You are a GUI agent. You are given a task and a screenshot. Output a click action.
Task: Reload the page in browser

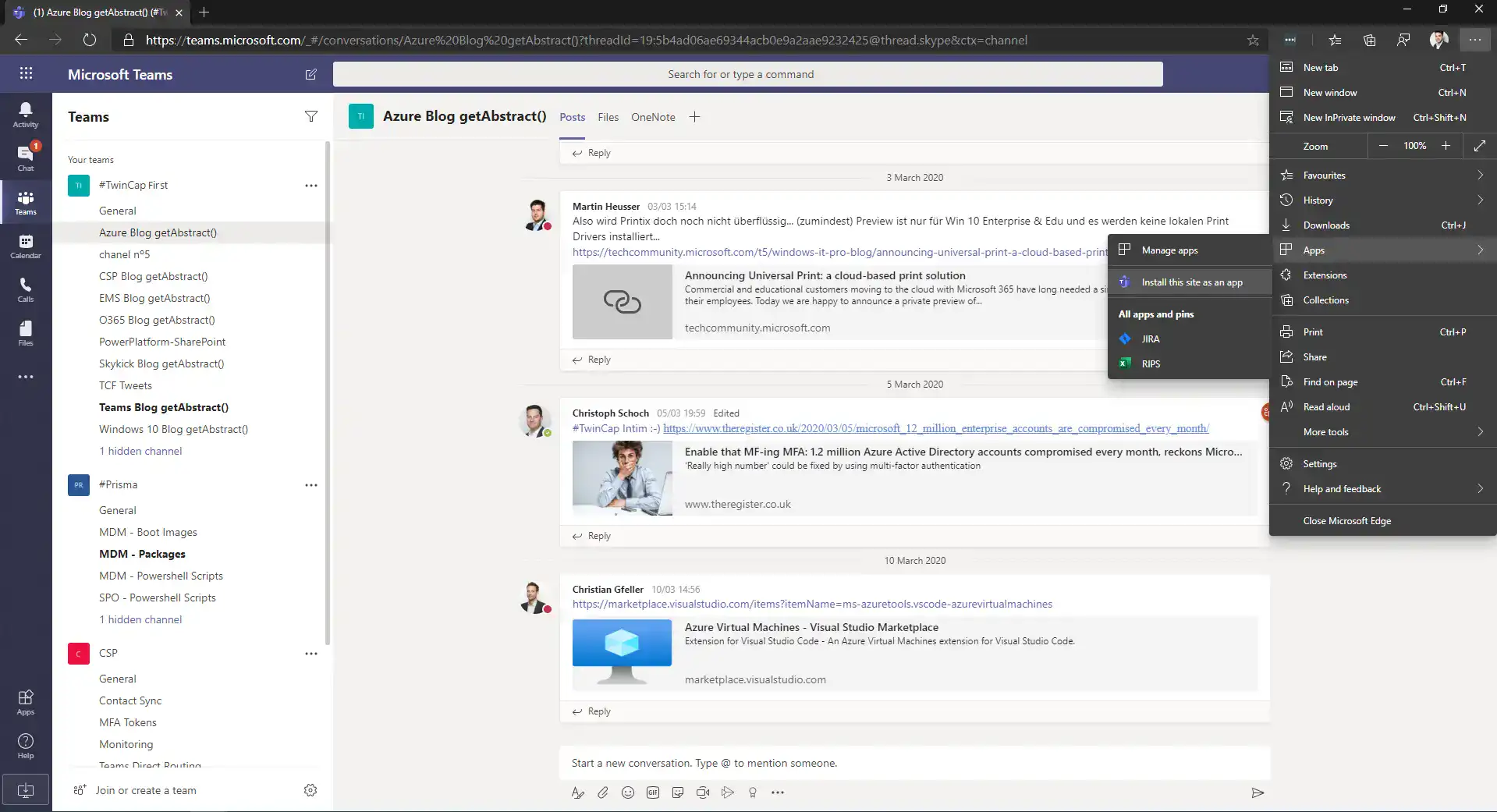90,40
